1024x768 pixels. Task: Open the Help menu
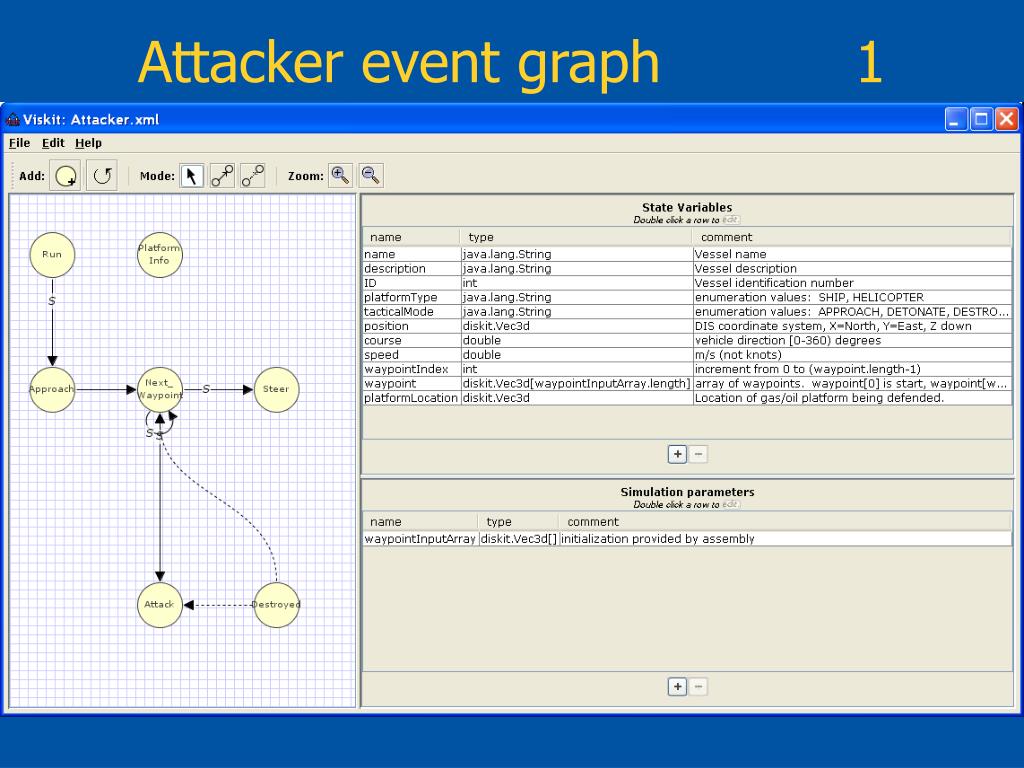(x=88, y=143)
